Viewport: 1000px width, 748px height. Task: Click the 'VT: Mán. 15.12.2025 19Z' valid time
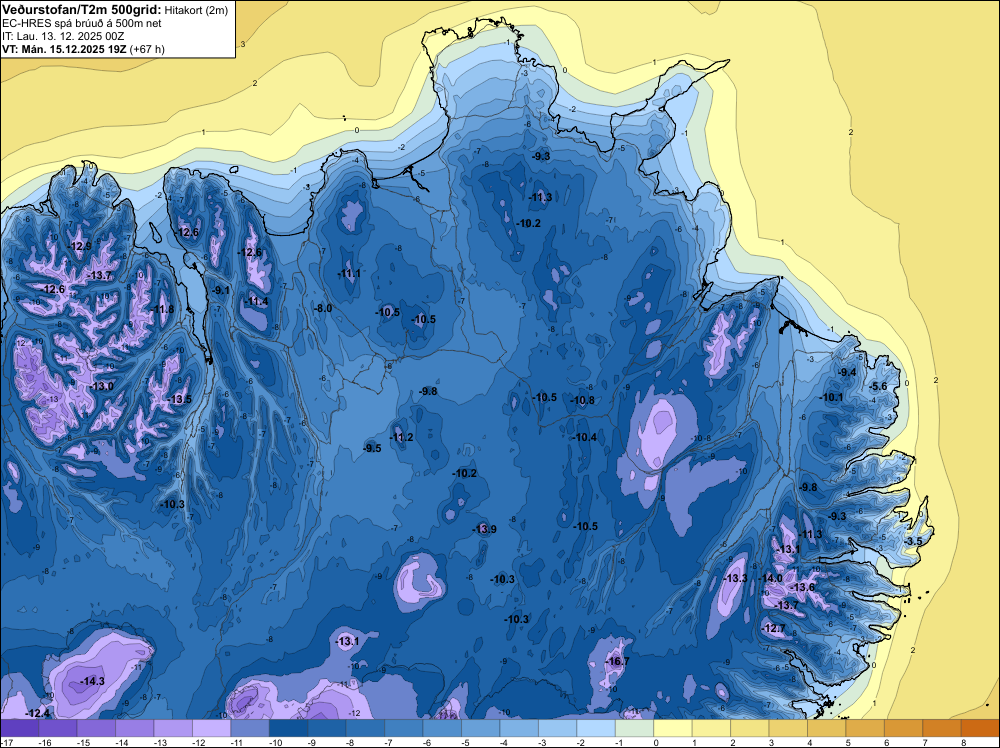pyautogui.click(x=64, y=49)
